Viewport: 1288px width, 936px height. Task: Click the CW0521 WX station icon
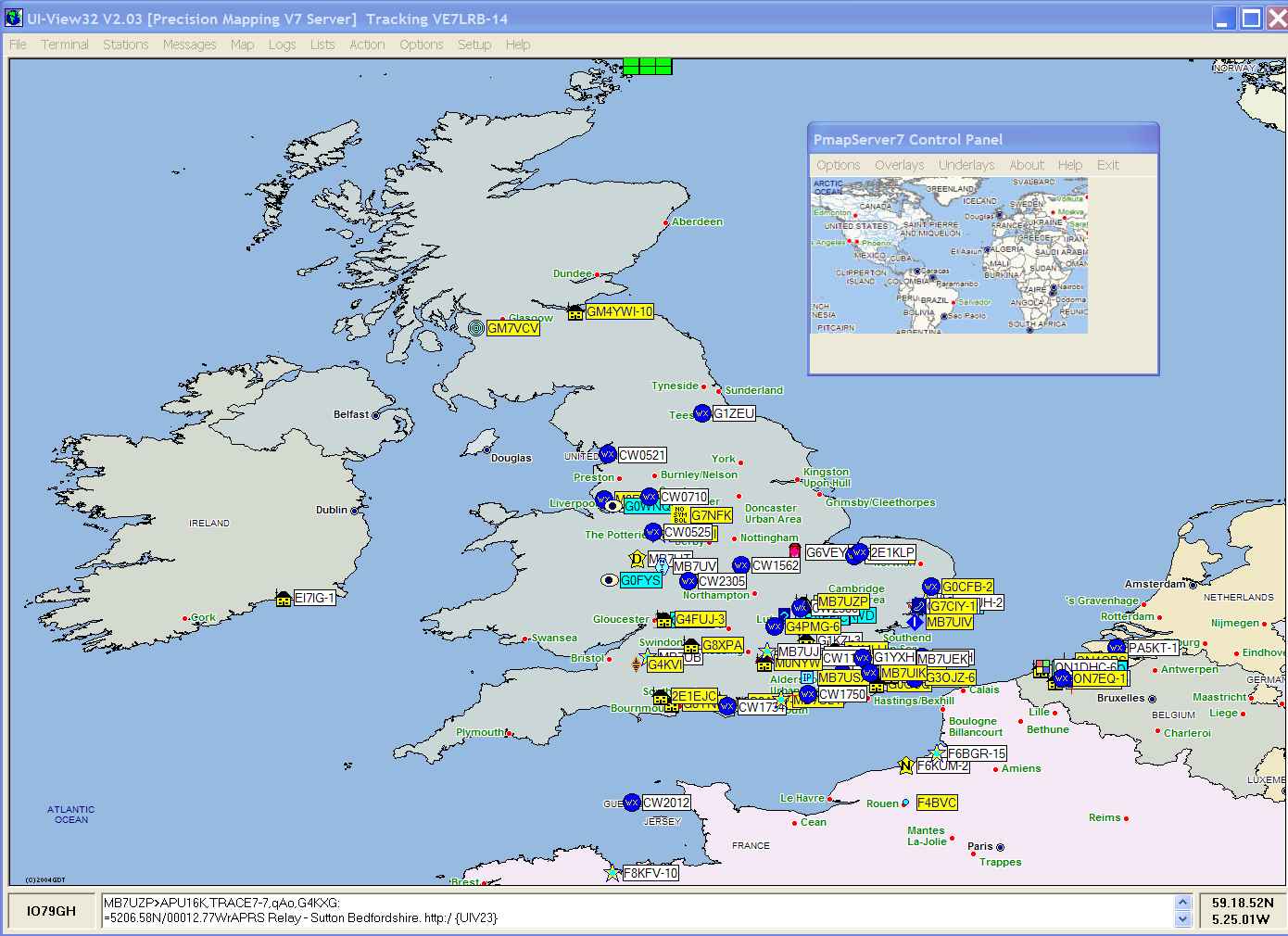(x=607, y=455)
